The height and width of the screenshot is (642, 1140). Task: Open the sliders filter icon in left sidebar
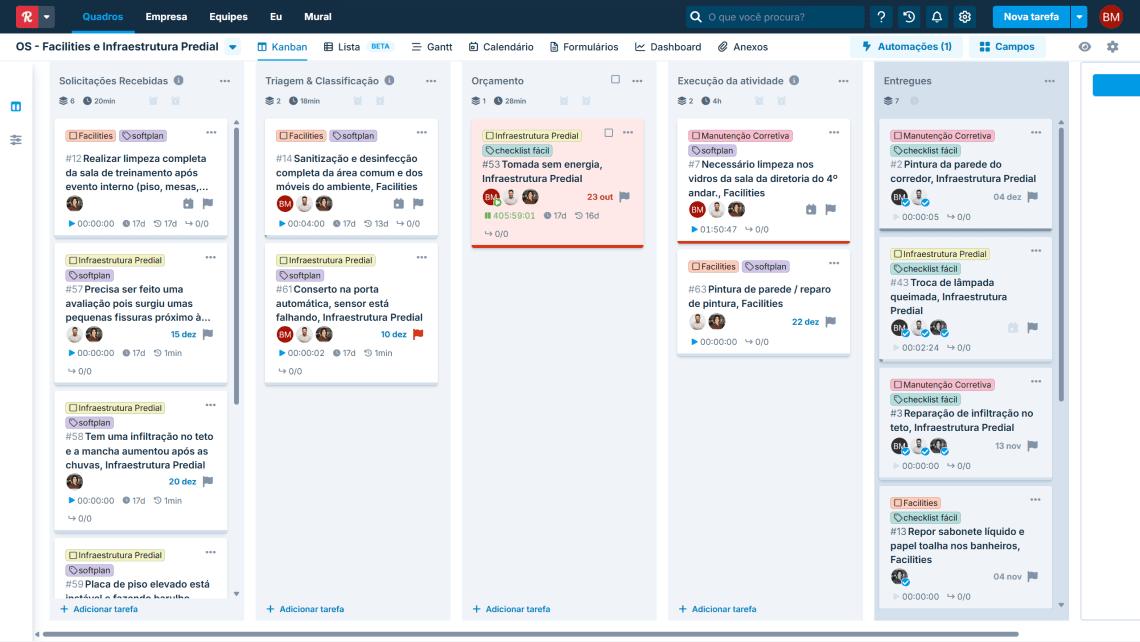[16, 140]
